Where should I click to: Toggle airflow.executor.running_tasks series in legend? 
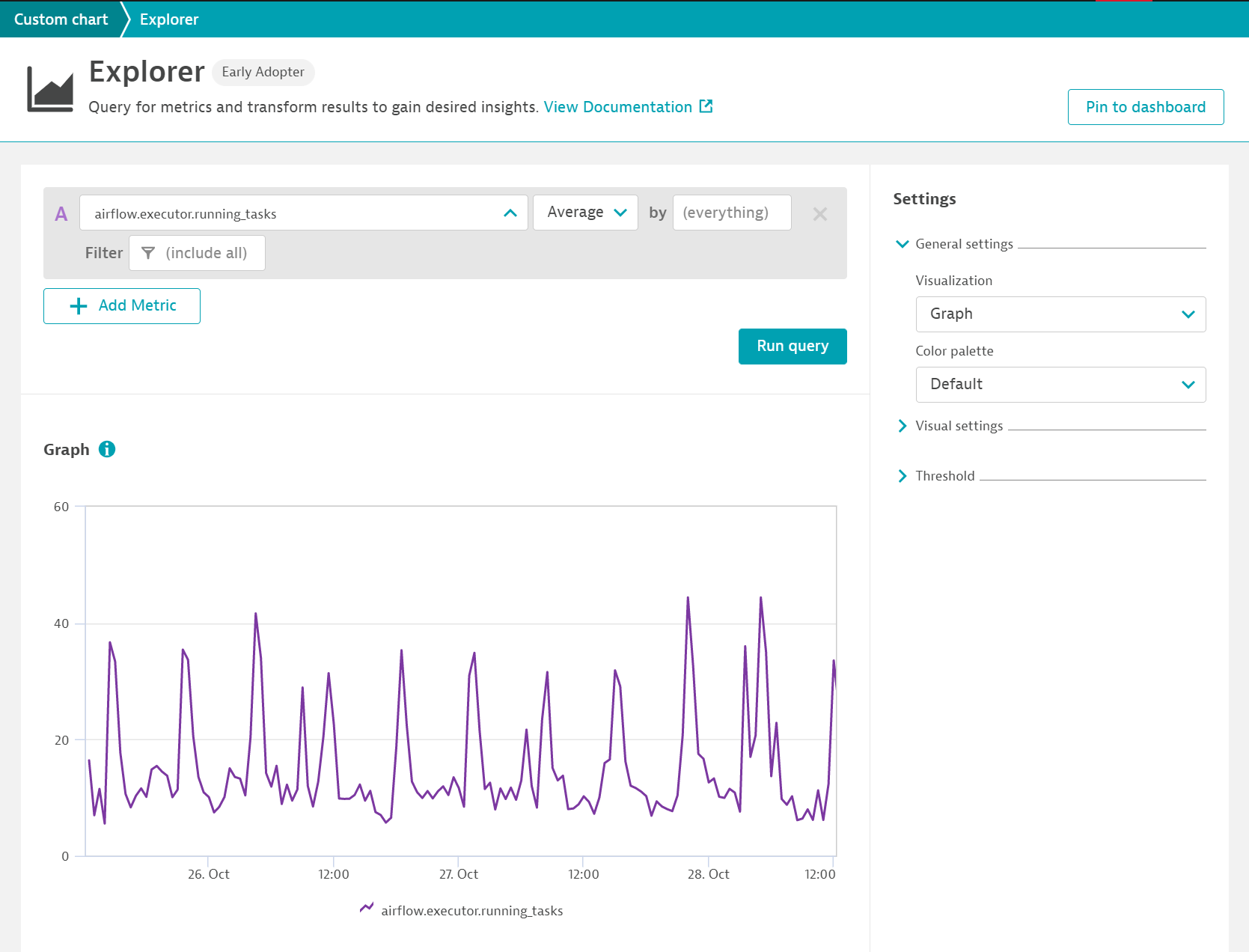click(472, 911)
